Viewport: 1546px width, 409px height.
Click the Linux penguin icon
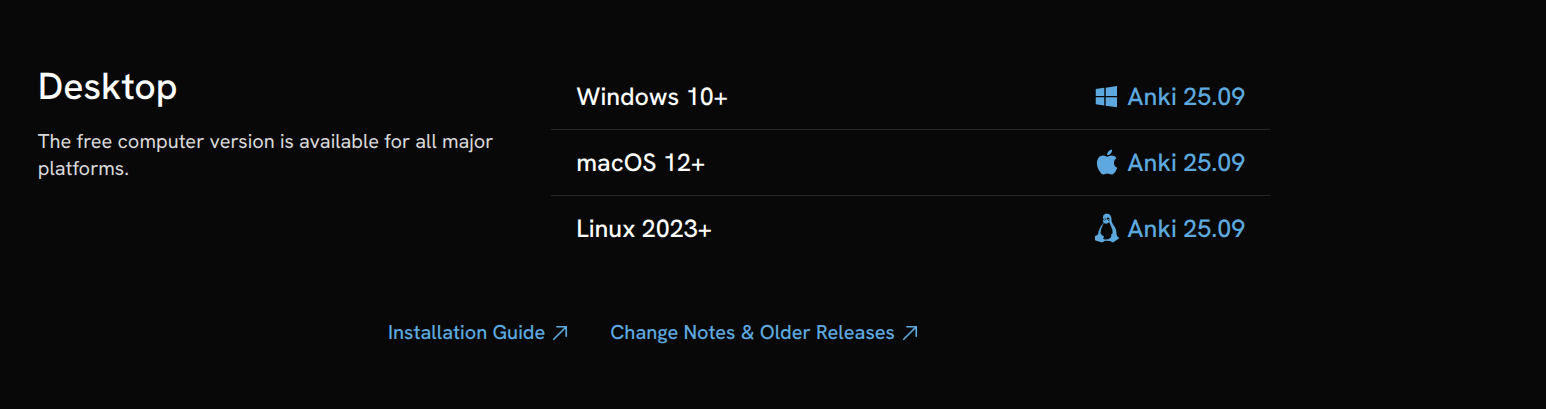pos(1106,229)
